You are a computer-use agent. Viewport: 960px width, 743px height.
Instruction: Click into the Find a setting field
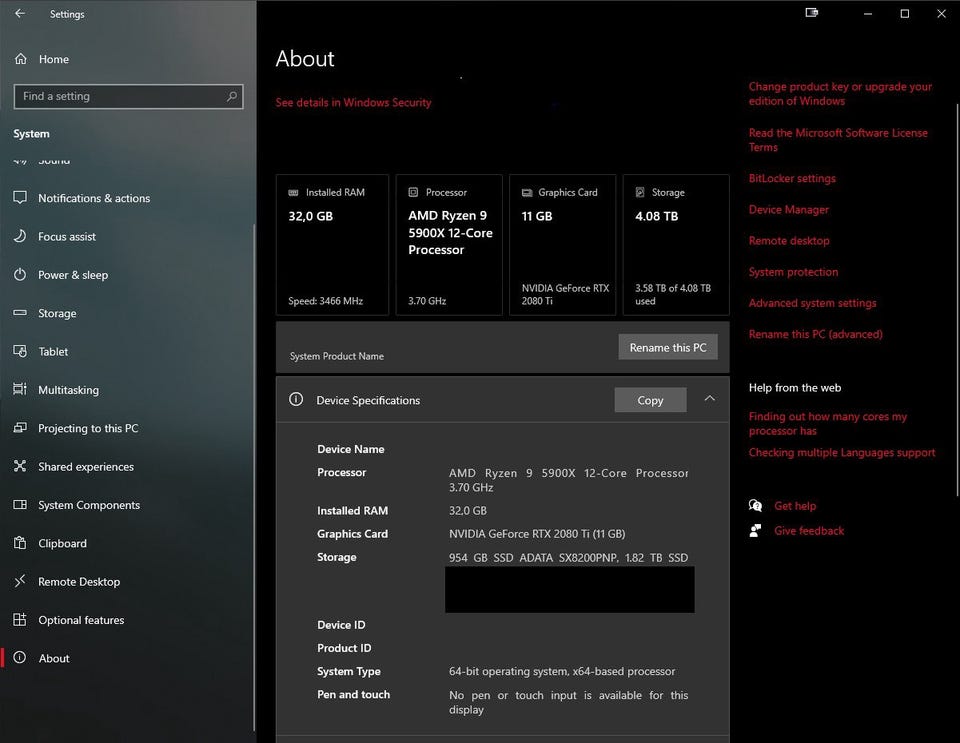(120, 96)
